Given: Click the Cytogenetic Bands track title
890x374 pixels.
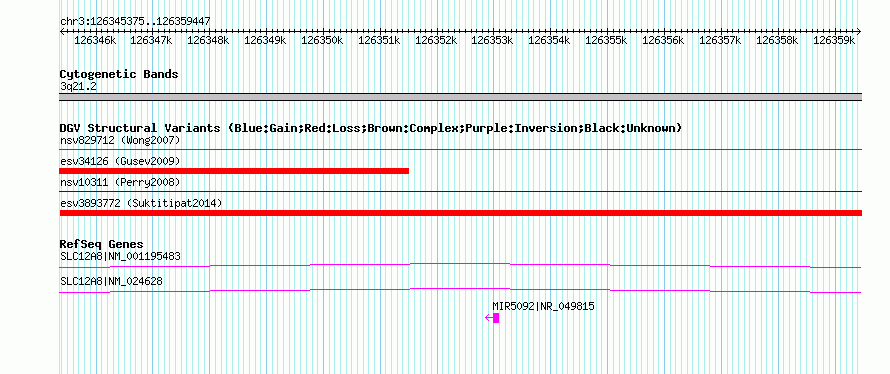Looking at the screenshot, I should (119, 74).
